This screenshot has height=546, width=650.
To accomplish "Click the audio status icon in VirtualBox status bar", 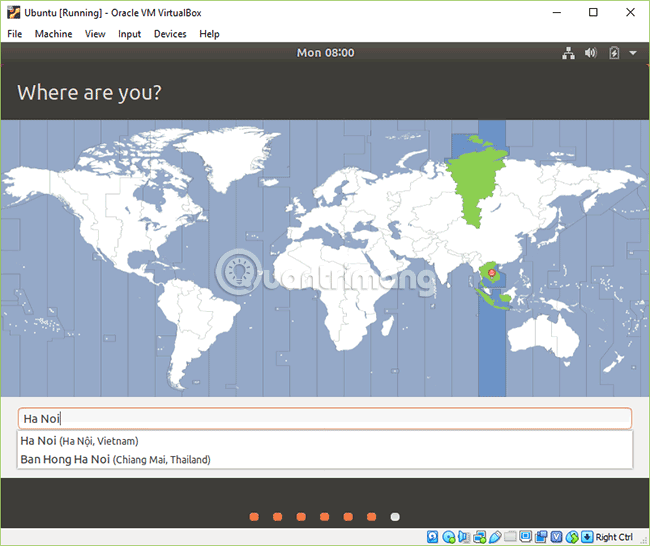I will tap(464, 537).
